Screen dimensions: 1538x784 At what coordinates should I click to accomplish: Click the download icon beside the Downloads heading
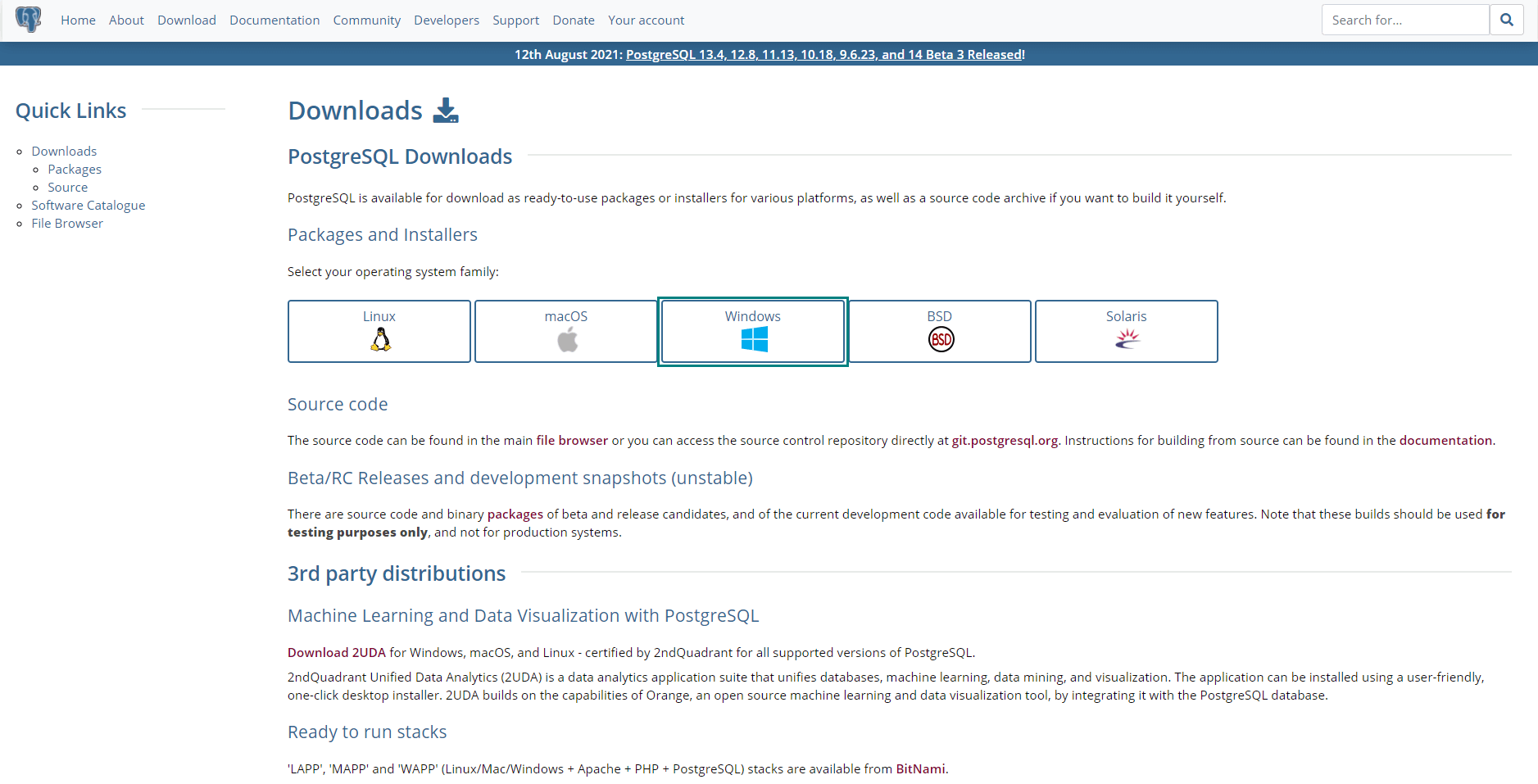[x=446, y=111]
